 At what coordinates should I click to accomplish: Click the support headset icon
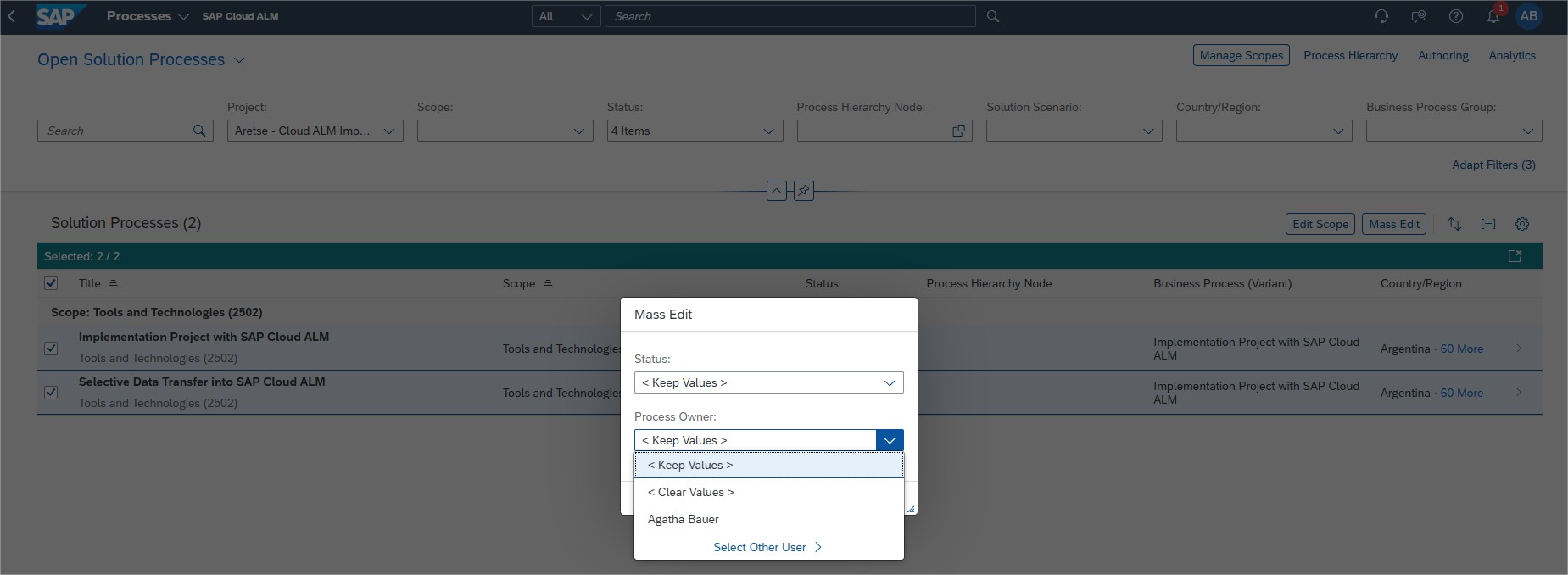(x=1381, y=17)
